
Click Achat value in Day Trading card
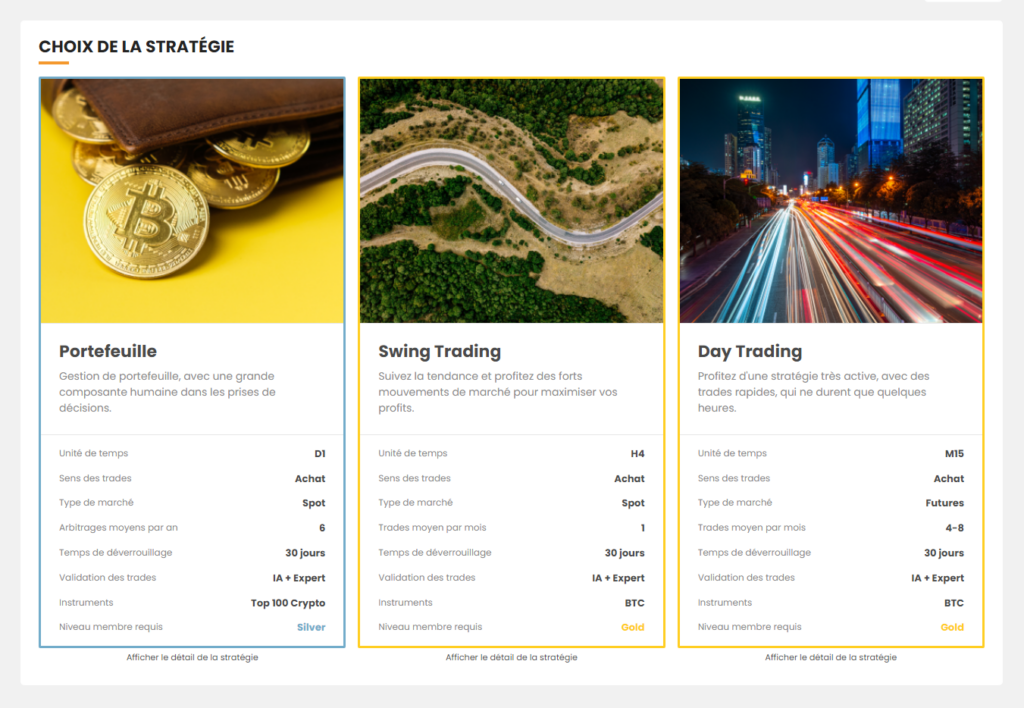(948, 479)
